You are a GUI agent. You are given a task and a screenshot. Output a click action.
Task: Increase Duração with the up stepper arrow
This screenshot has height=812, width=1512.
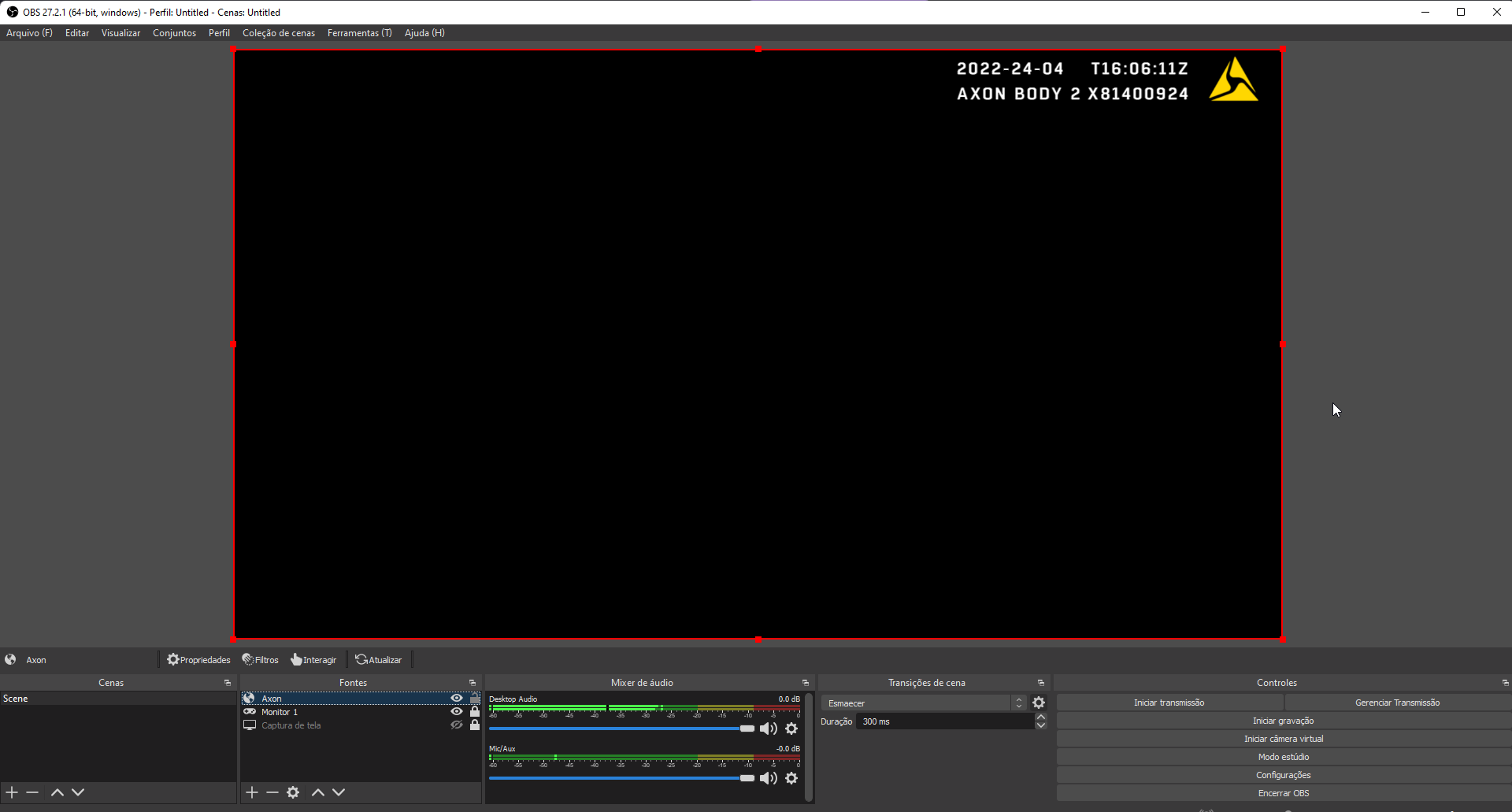1041,717
